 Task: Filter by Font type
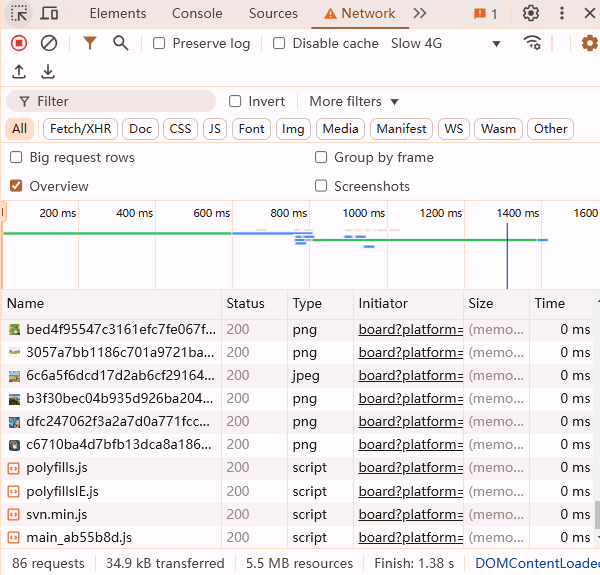point(251,129)
